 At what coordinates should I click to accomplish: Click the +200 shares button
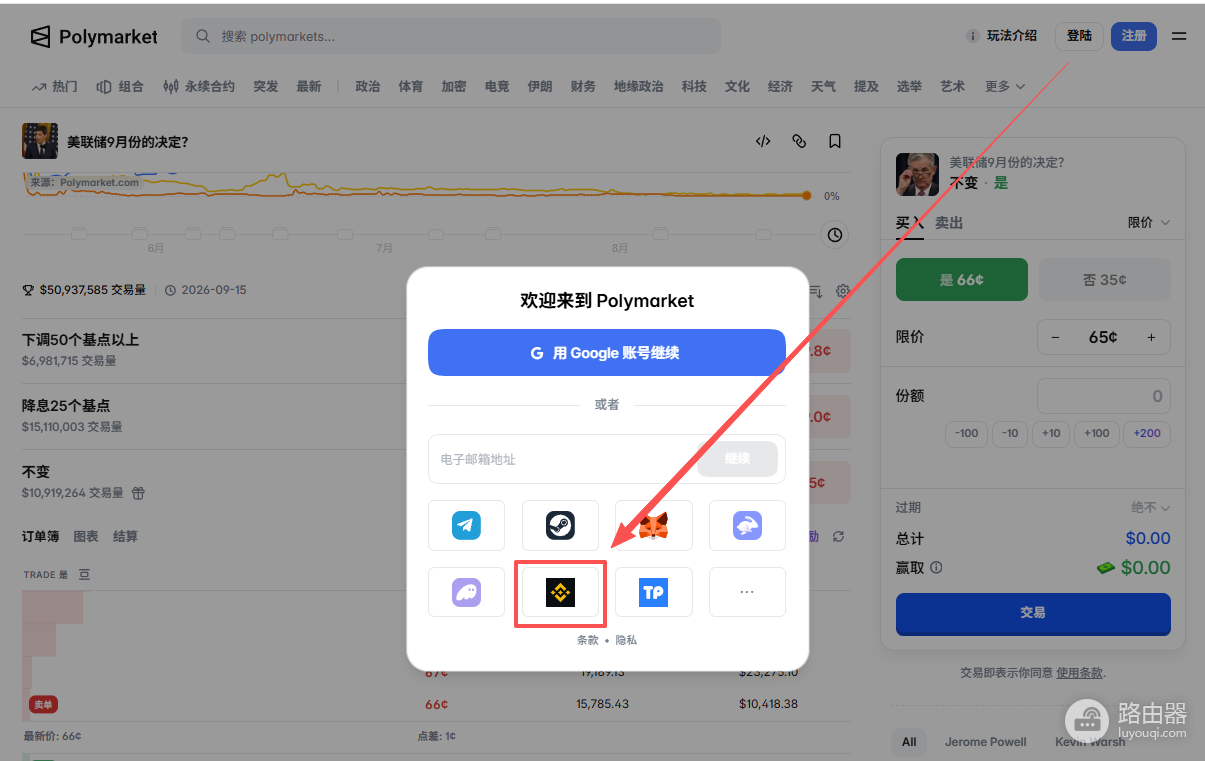point(1148,433)
